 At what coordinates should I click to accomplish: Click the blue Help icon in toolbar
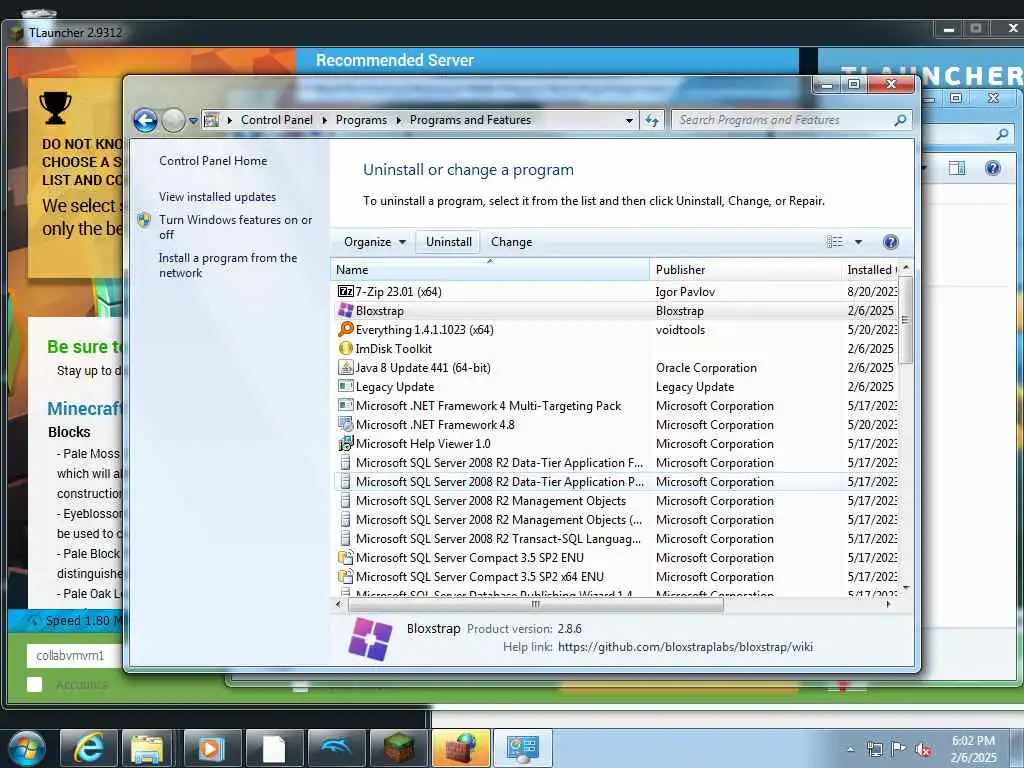pos(890,242)
